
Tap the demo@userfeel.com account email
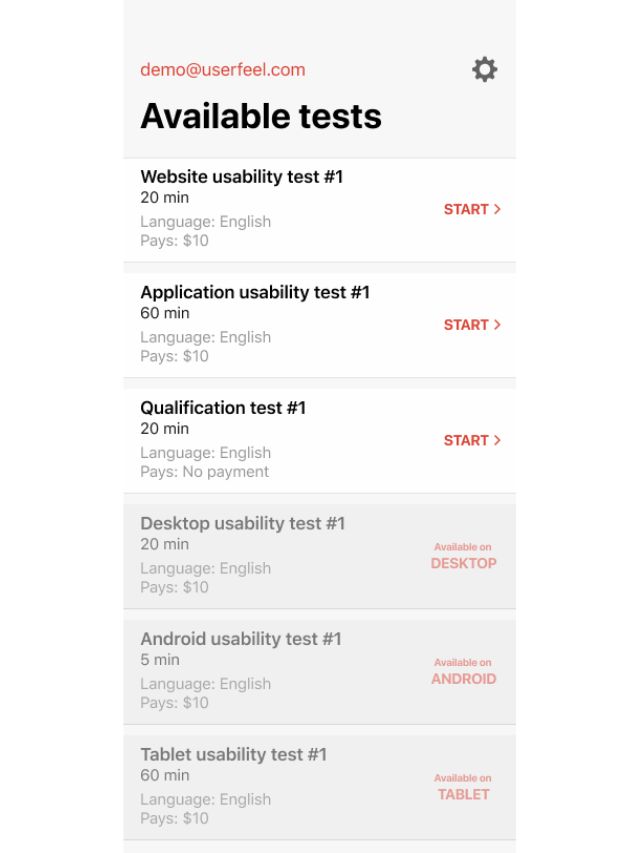(222, 70)
